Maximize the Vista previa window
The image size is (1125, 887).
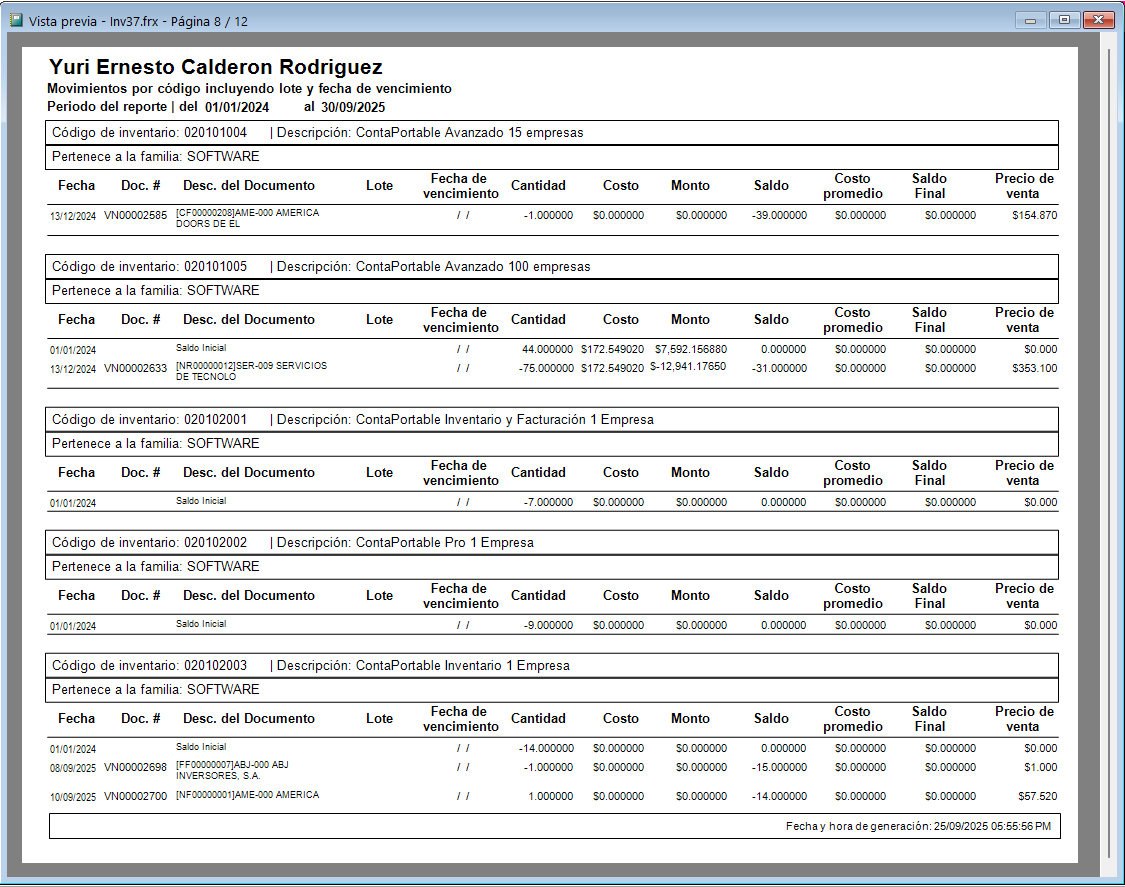pos(1064,20)
